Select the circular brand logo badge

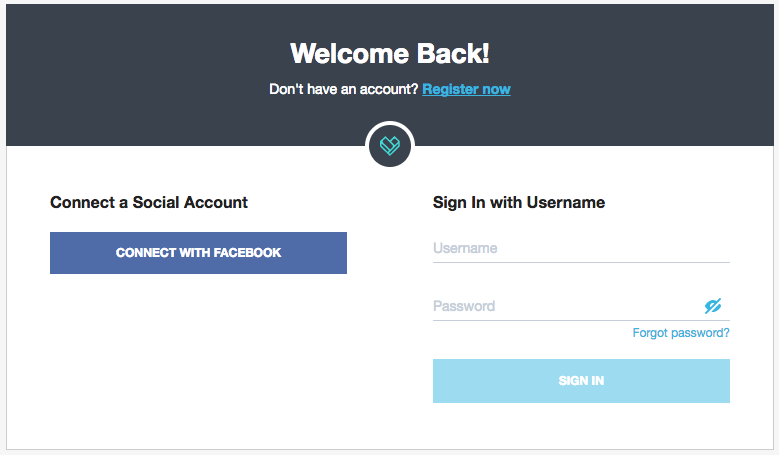click(389, 146)
